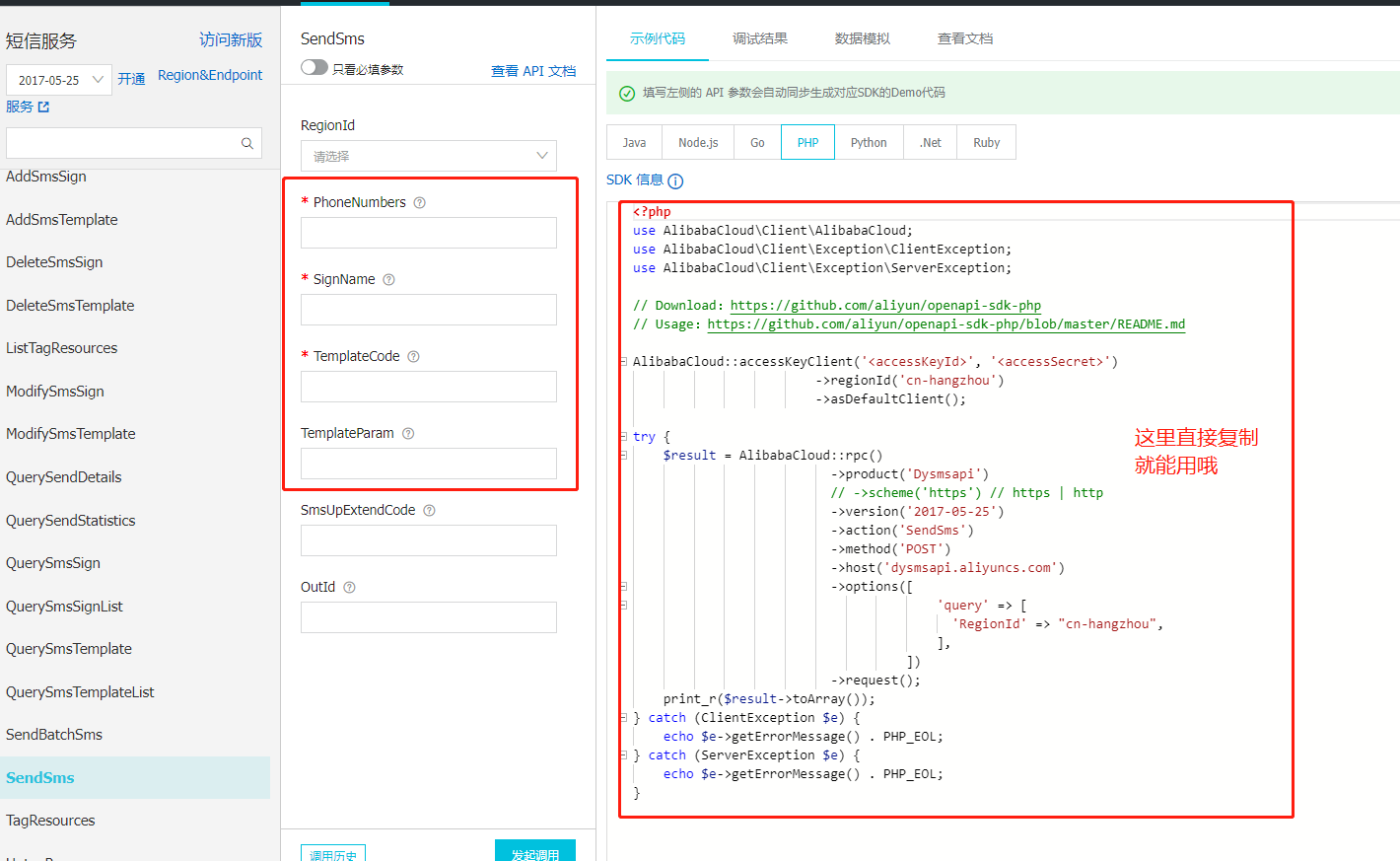Click the SmsUpExtendCode input field
1400x861 pixels.
click(x=429, y=540)
